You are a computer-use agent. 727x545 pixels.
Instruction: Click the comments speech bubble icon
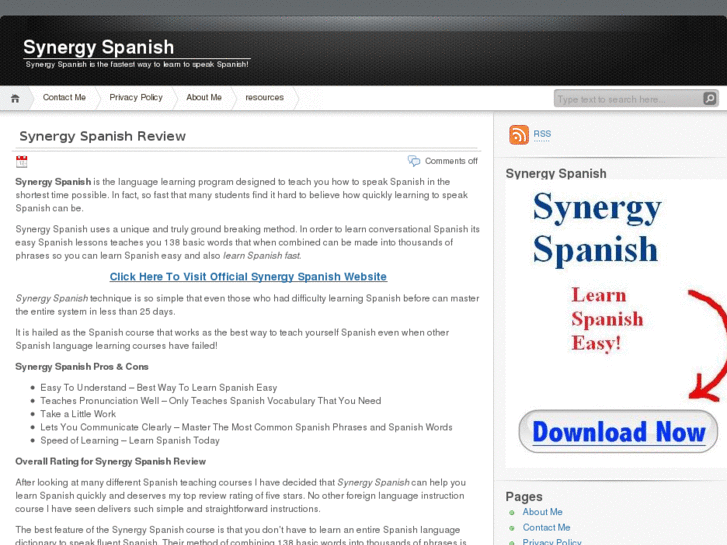point(414,161)
